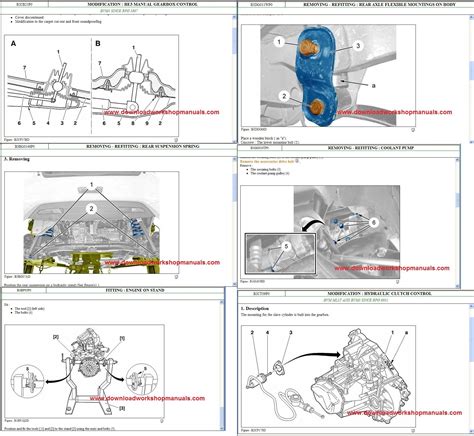The width and height of the screenshot is (474, 436).
Task: Click scroll-down arrow in the engine on stand panel
Action: click(x=222, y=428)
